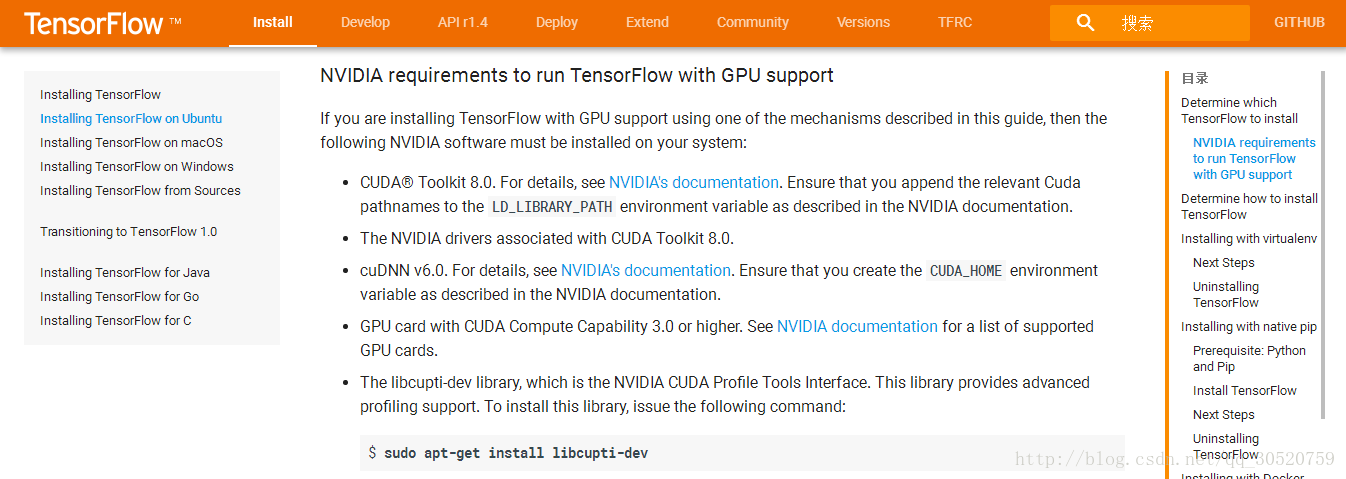Image resolution: width=1346 pixels, height=479 pixels.
Task: Jump to Prerequisite: Python and Pip
Action: click(x=1249, y=359)
